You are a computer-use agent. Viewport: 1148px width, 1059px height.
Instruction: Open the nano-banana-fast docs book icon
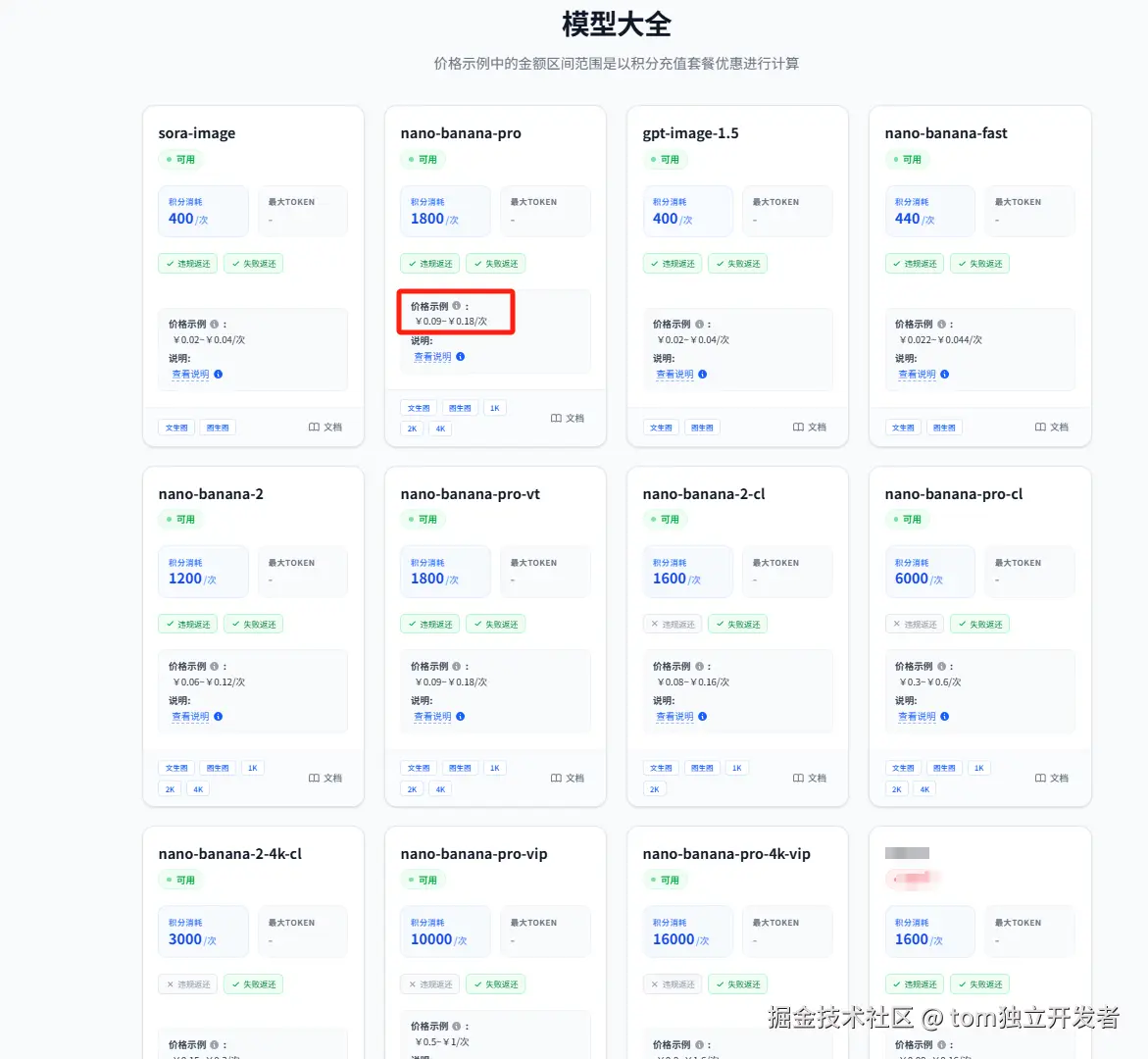coord(1040,427)
